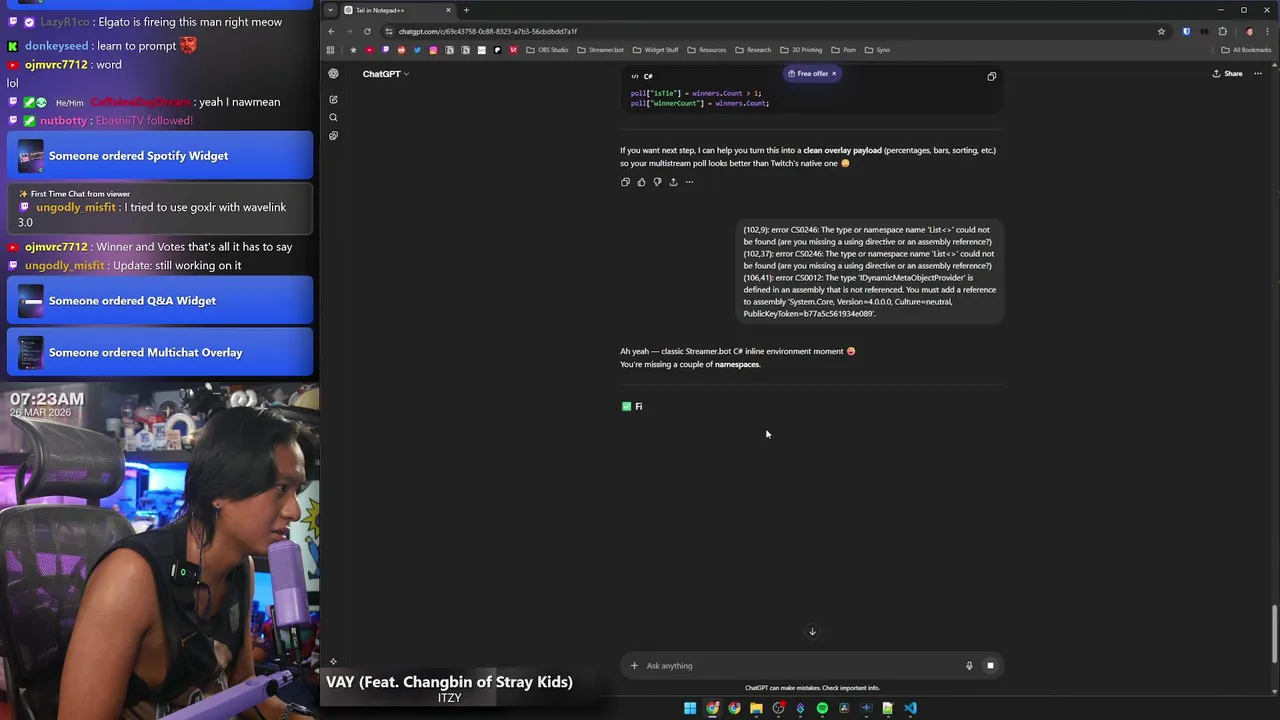Click the username nutbotty in chat

(x=64, y=120)
